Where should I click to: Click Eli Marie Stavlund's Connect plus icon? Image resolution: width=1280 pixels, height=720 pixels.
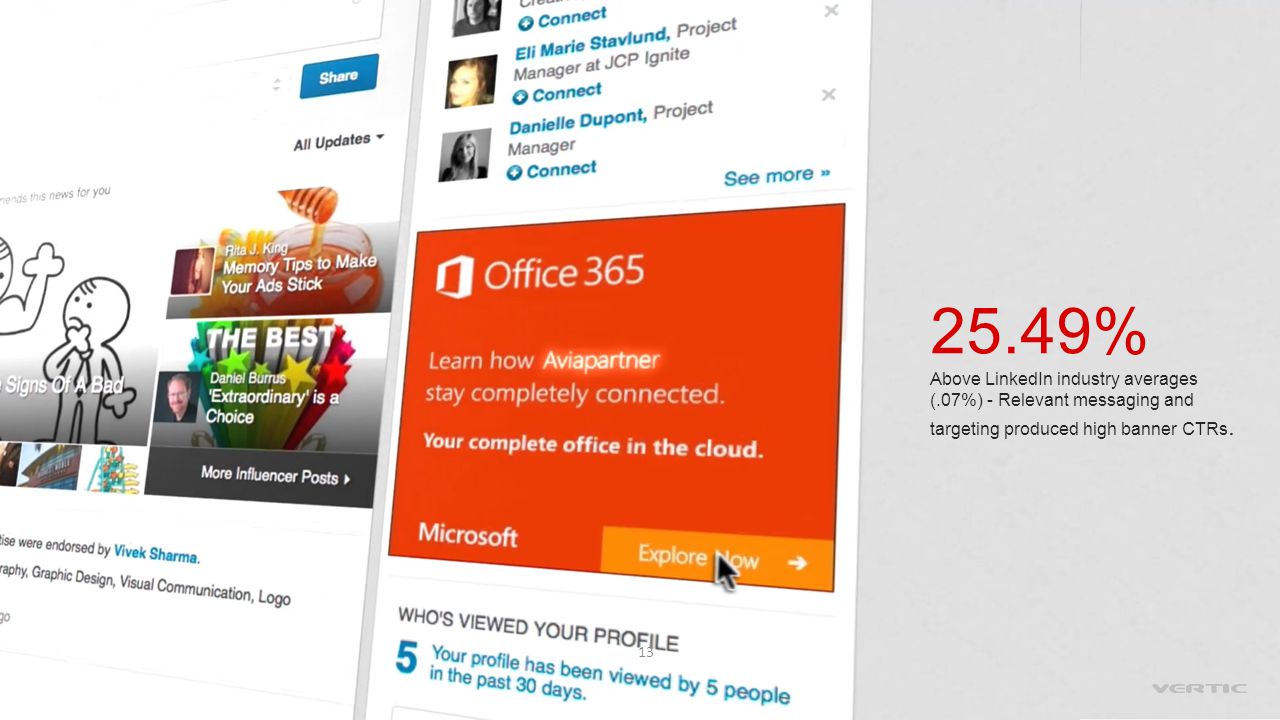[x=519, y=97]
